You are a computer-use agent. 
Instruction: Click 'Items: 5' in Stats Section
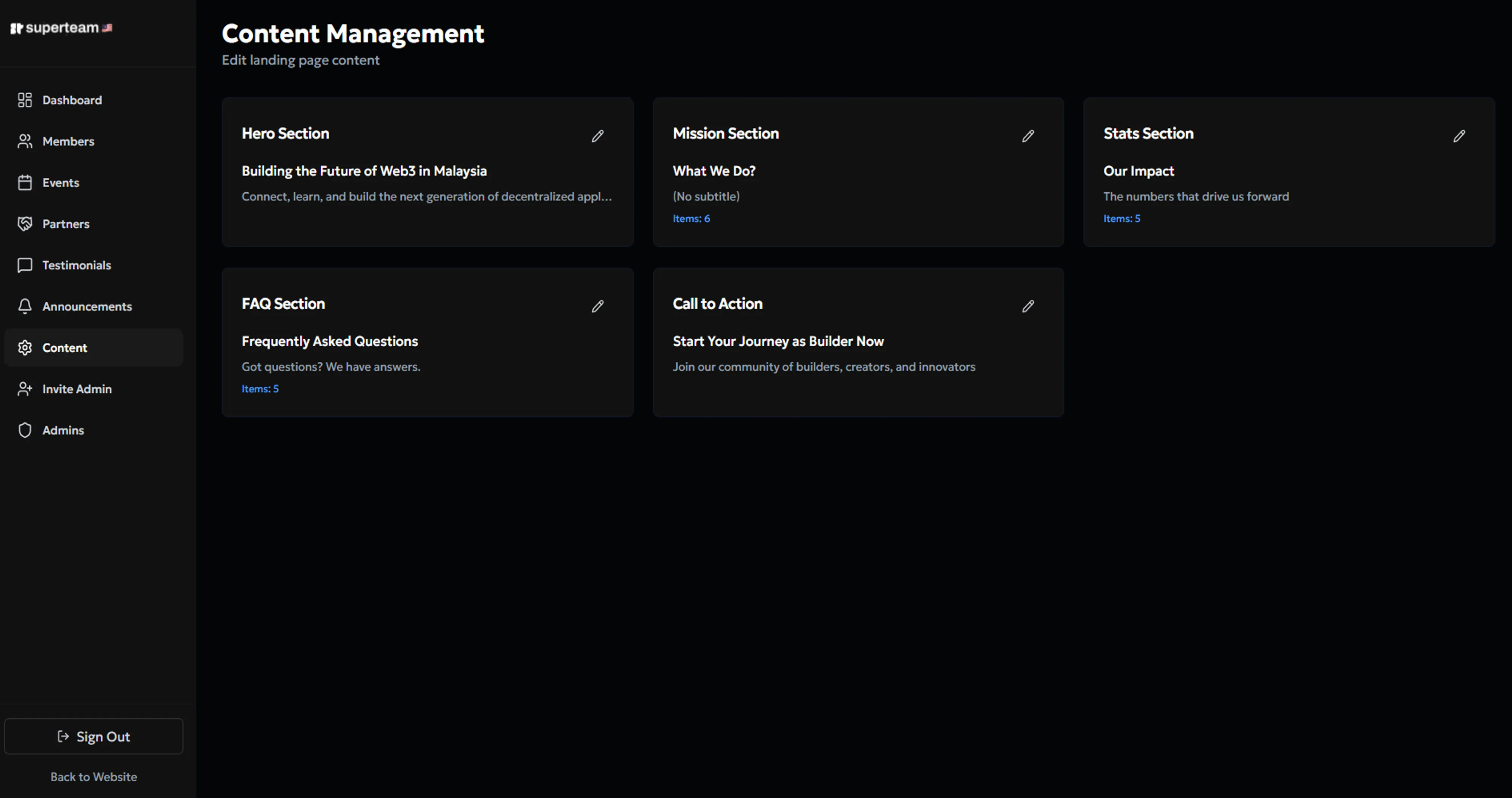(1122, 218)
